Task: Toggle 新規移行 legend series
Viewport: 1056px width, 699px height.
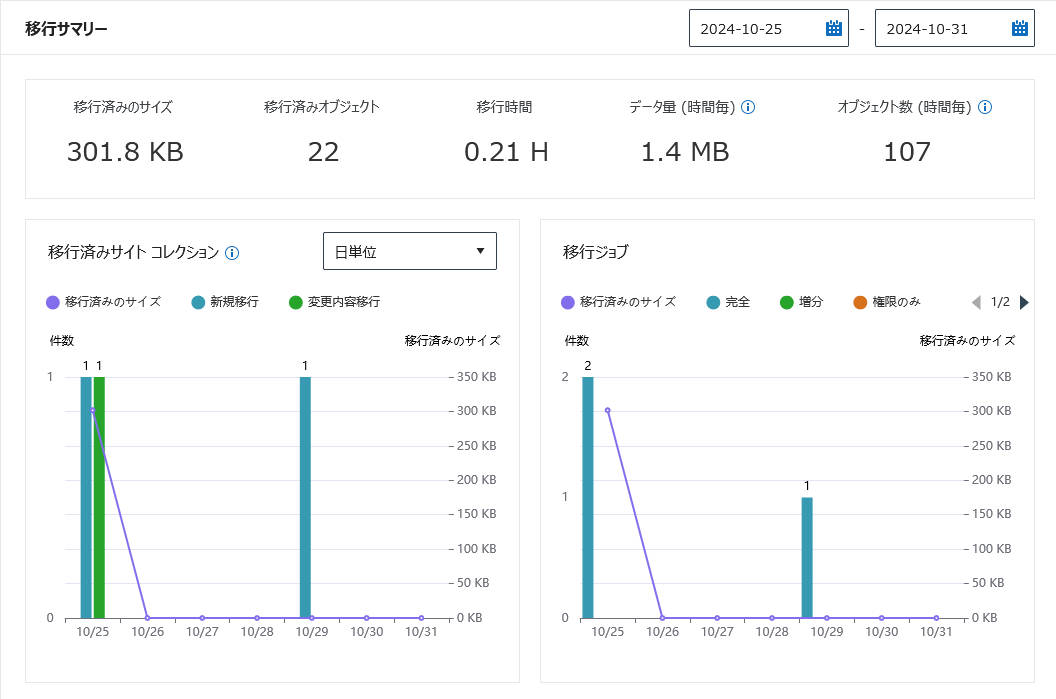Action: (x=225, y=302)
